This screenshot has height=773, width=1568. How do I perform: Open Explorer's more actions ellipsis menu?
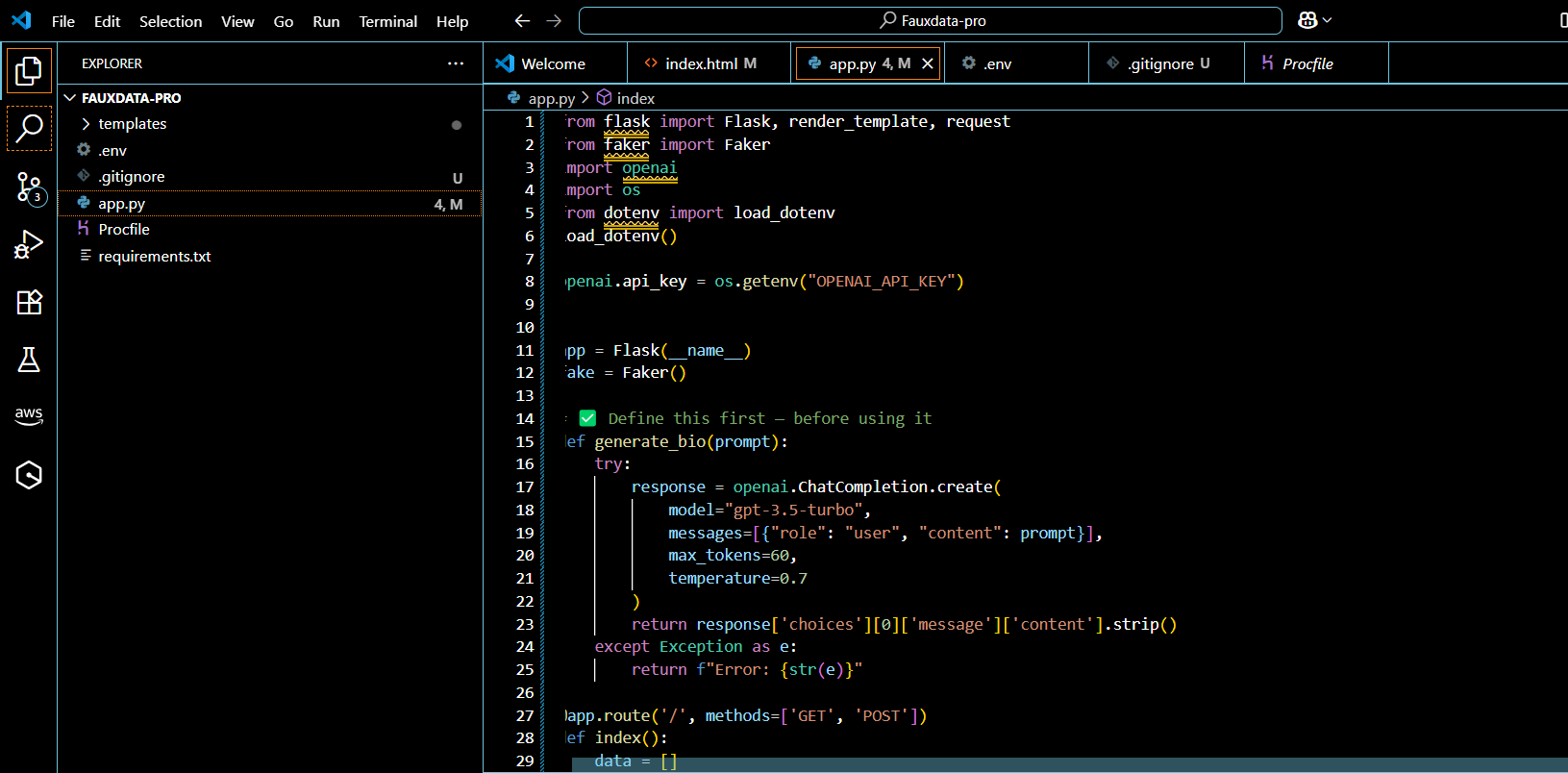pyautogui.click(x=455, y=63)
